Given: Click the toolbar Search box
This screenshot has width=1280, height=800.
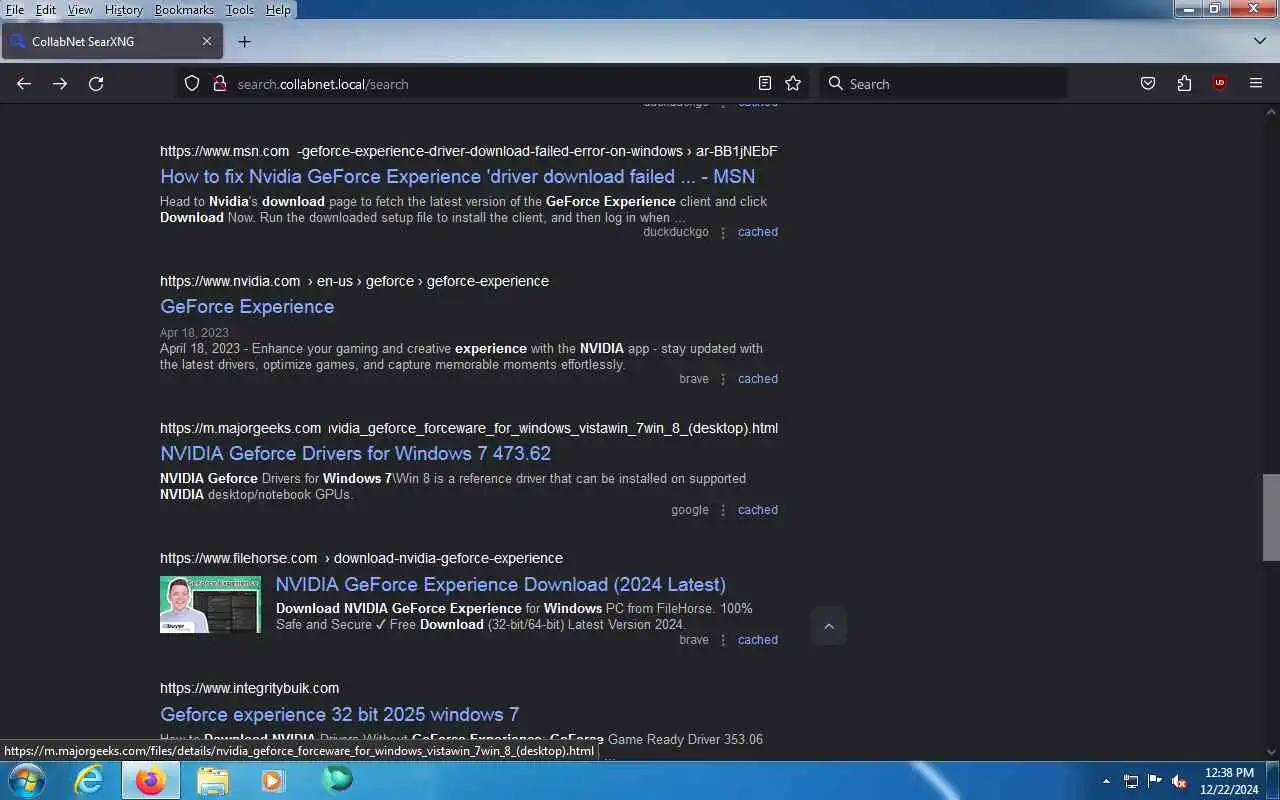Looking at the screenshot, I should coord(943,84).
